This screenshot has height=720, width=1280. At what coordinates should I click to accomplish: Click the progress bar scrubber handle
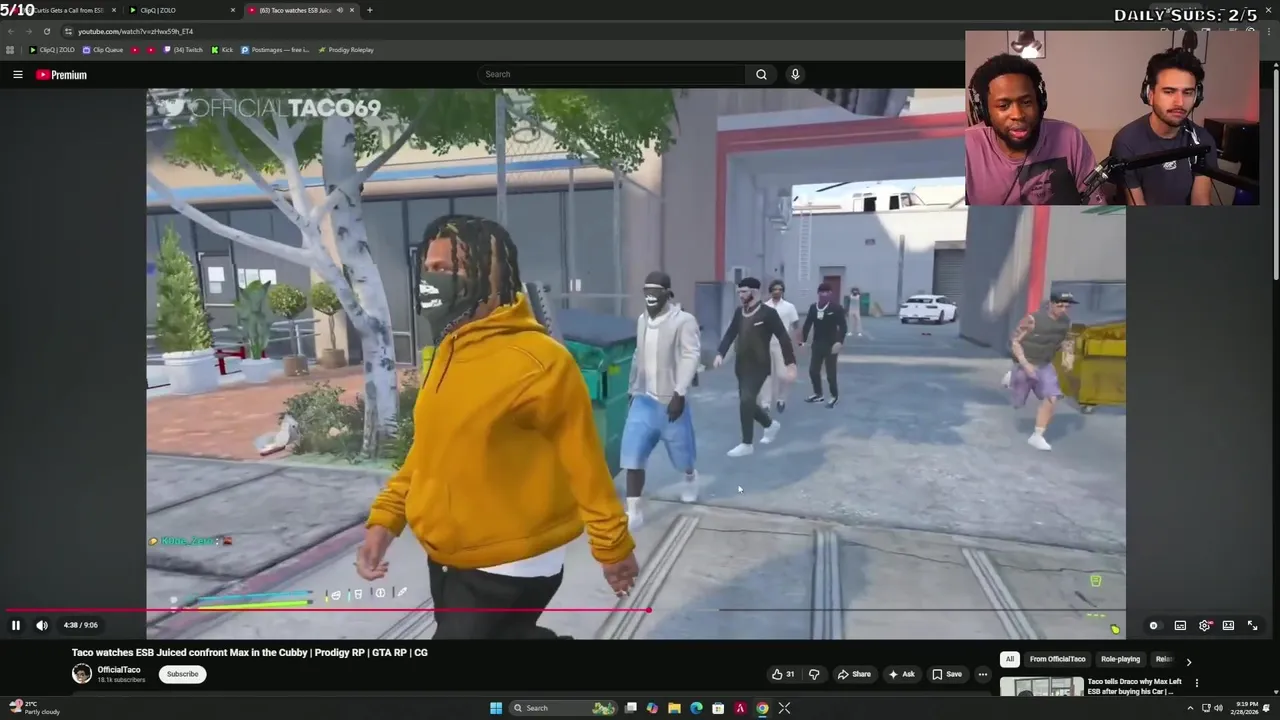click(x=649, y=609)
